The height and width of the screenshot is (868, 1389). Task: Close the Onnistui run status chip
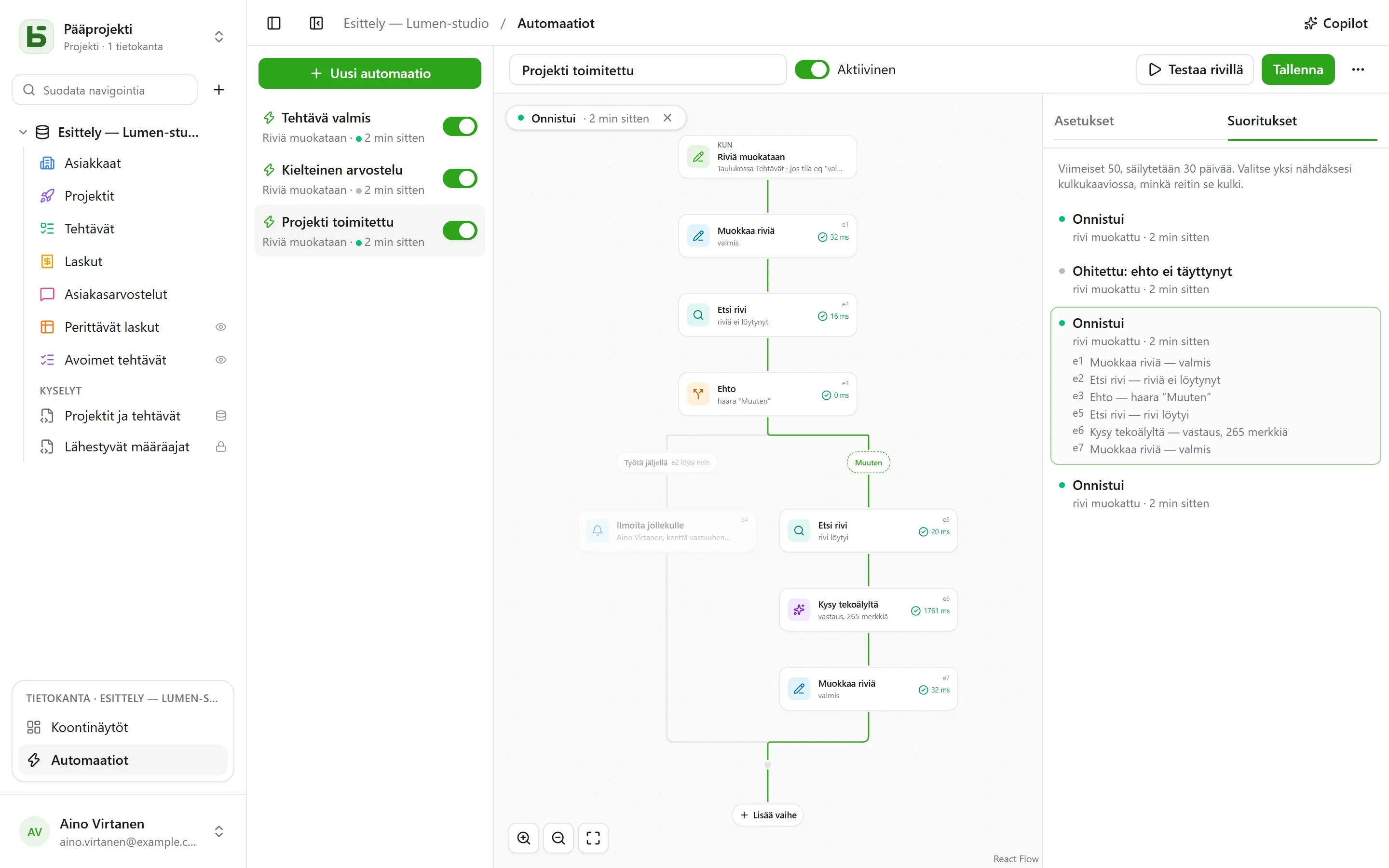(667, 118)
